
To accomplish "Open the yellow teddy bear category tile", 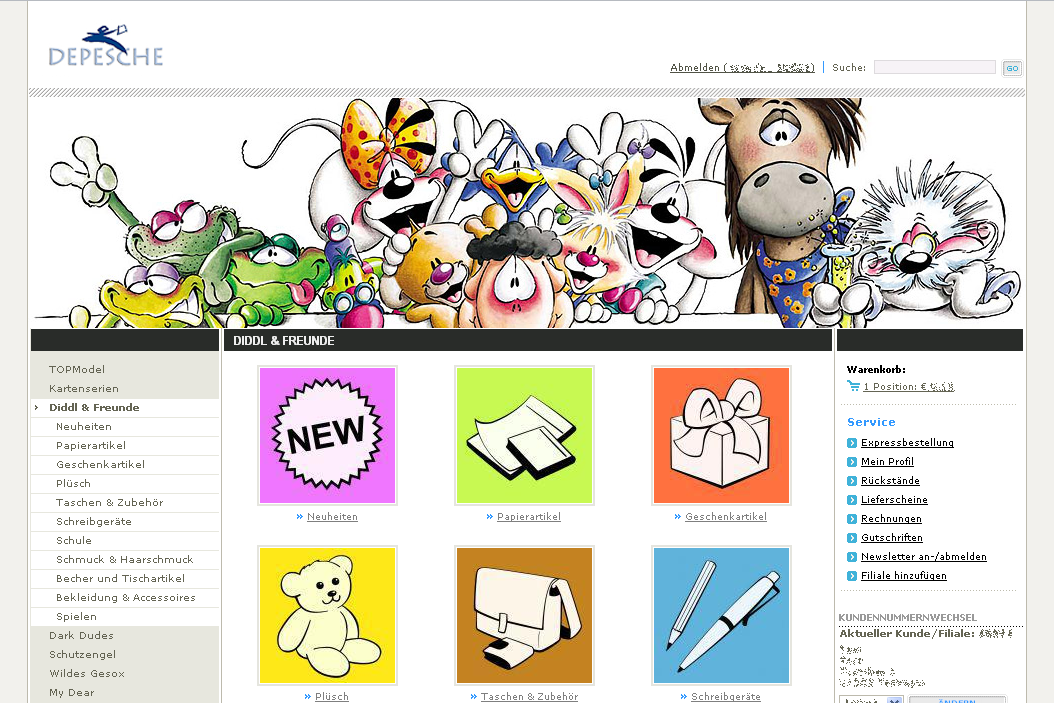I will [x=327, y=616].
